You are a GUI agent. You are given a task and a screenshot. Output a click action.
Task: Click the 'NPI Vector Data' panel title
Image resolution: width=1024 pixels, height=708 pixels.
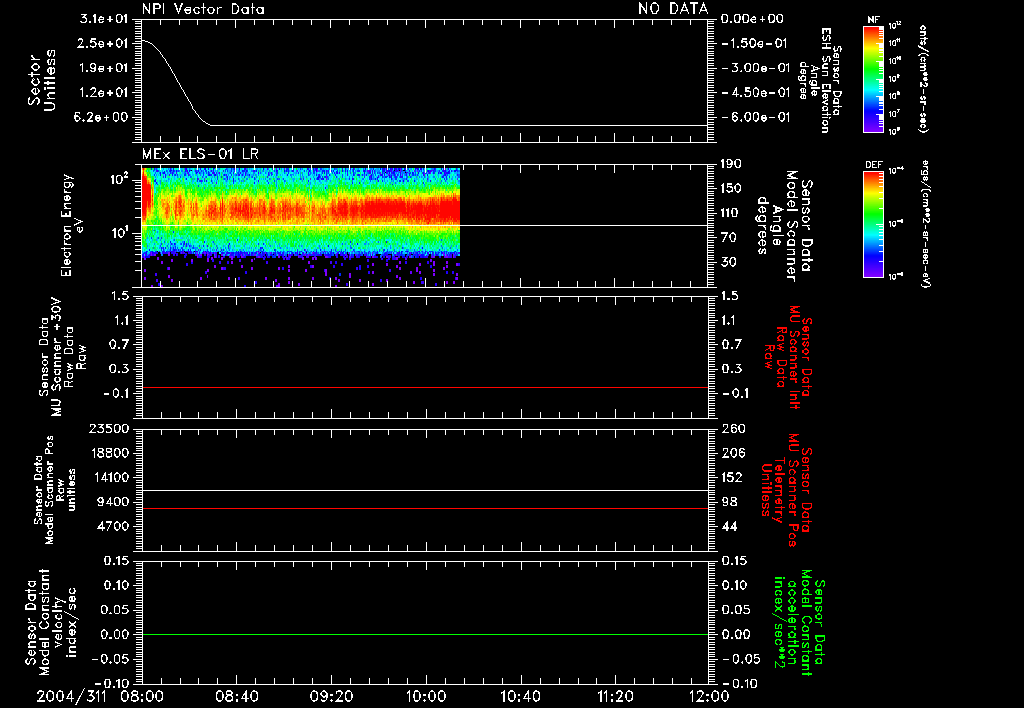pyautogui.click(x=203, y=9)
